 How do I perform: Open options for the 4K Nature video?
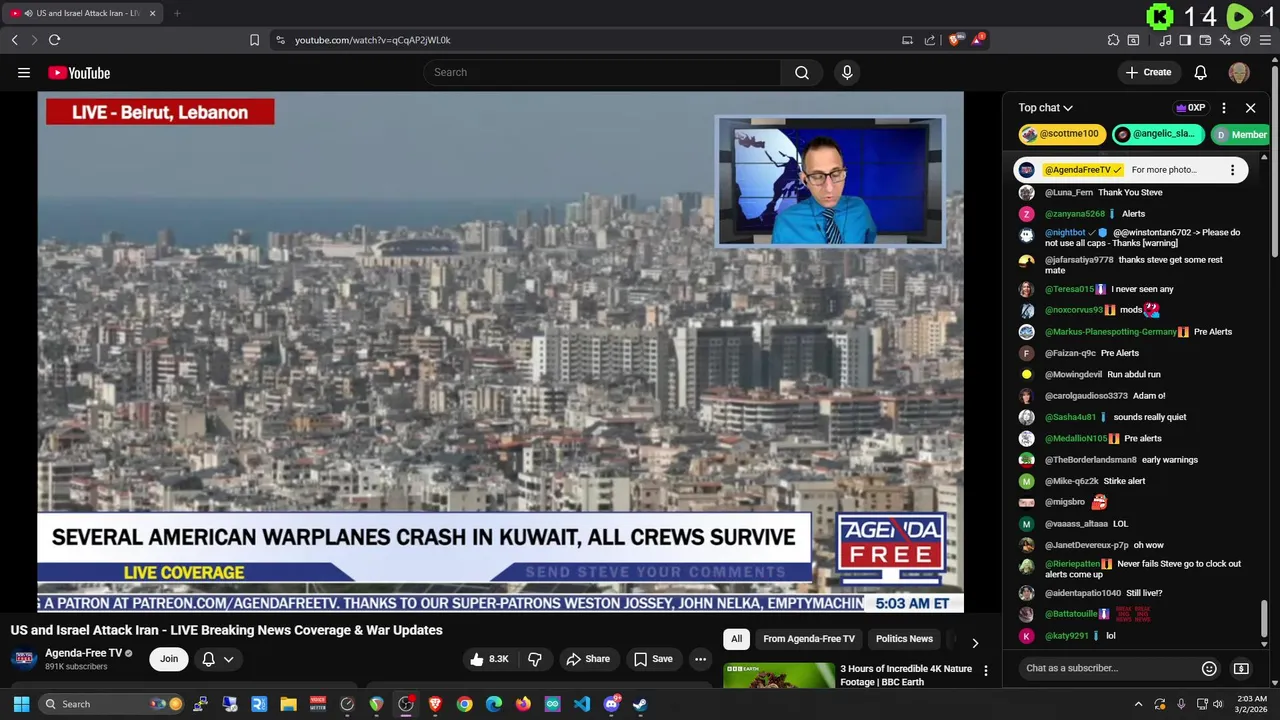(986, 670)
